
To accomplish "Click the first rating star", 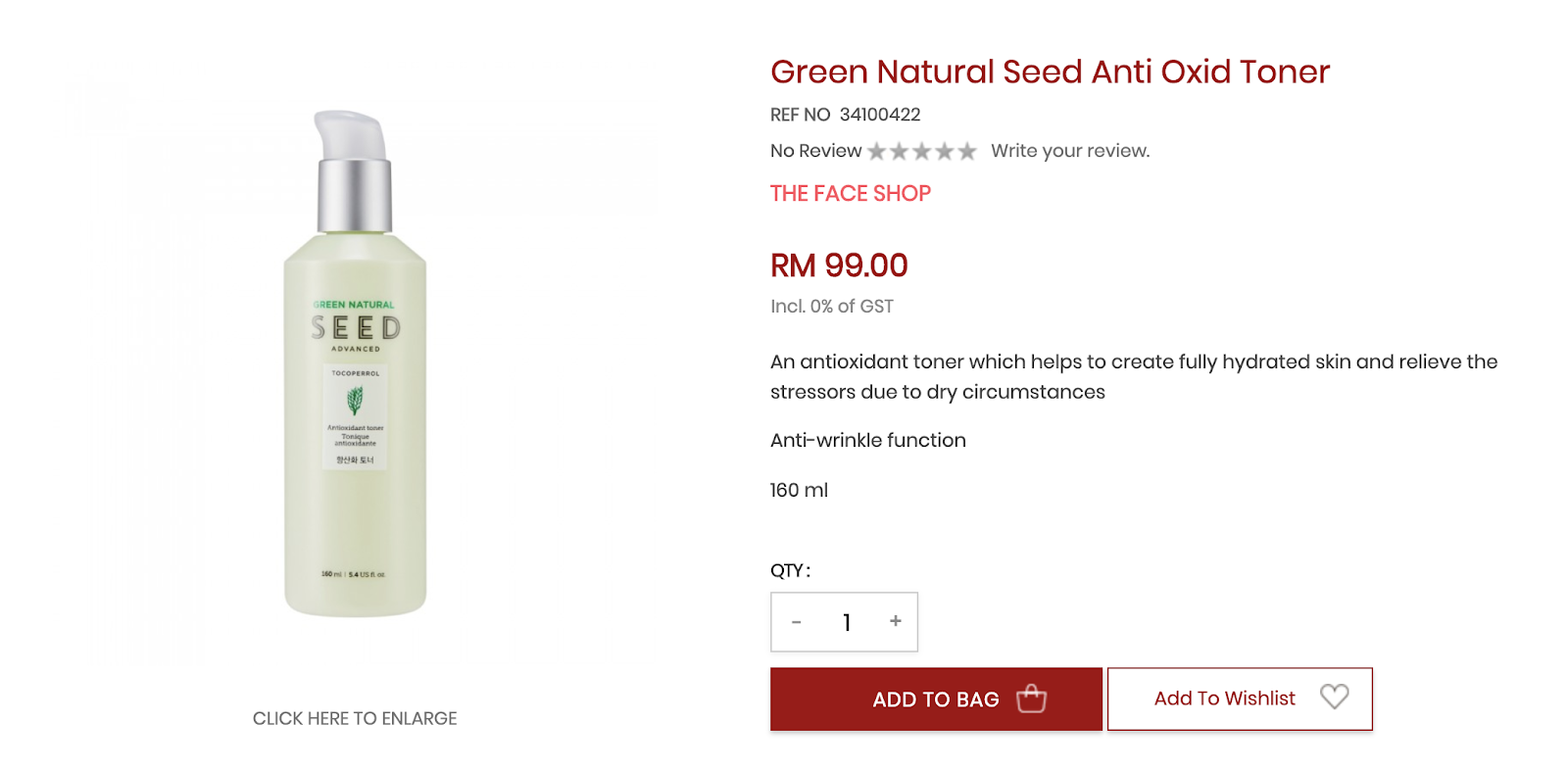I will coord(877,151).
